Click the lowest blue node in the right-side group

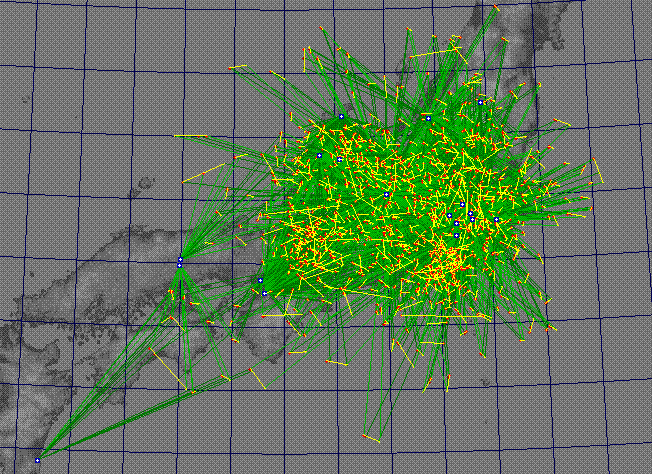pyautogui.click(x=456, y=235)
